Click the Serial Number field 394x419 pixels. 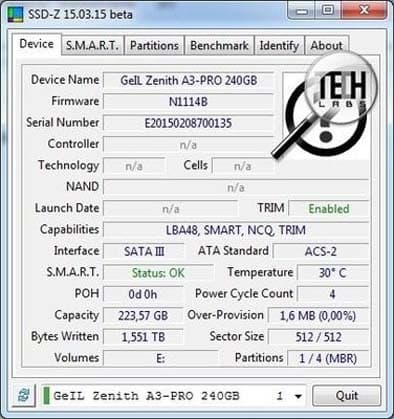(x=189, y=123)
